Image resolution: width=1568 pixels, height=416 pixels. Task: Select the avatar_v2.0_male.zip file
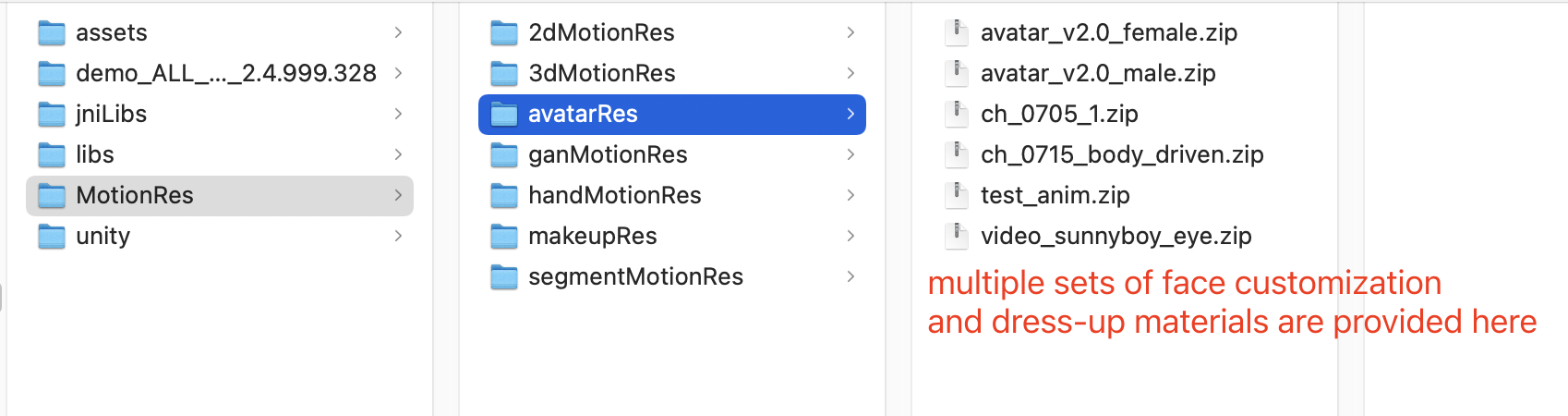click(x=1097, y=74)
